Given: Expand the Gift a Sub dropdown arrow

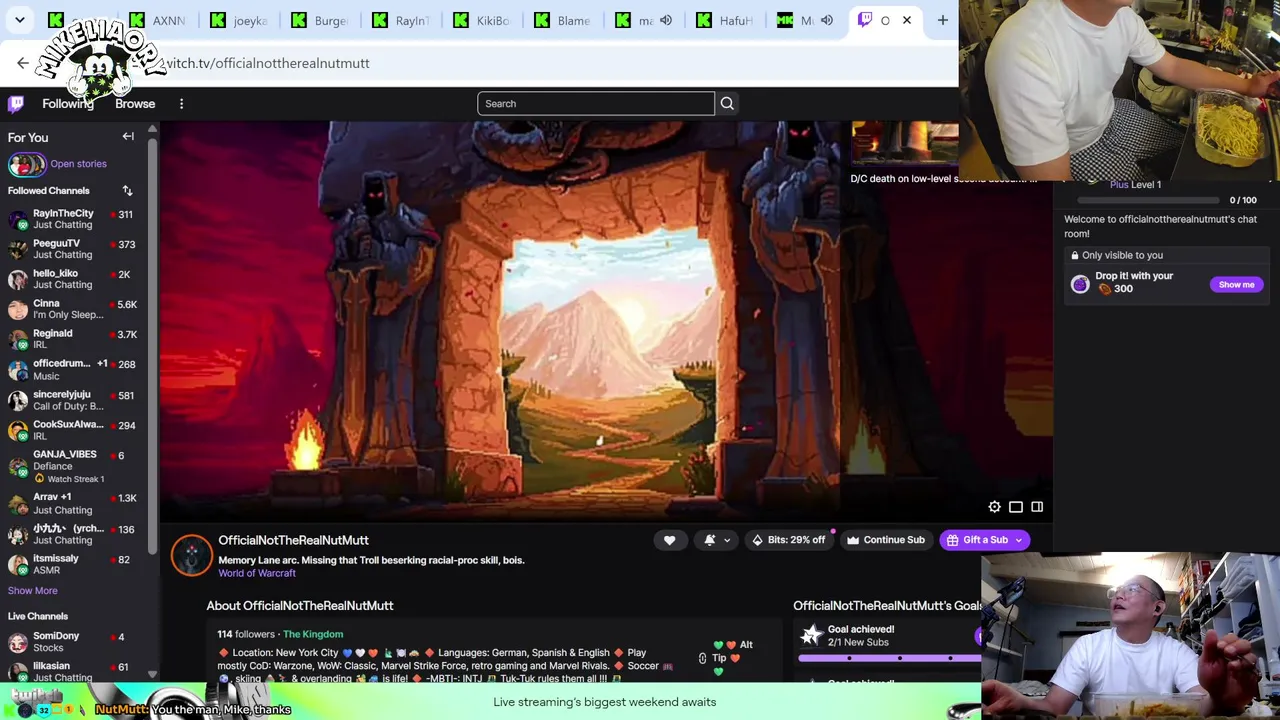Looking at the screenshot, I should tap(1019, 540).
